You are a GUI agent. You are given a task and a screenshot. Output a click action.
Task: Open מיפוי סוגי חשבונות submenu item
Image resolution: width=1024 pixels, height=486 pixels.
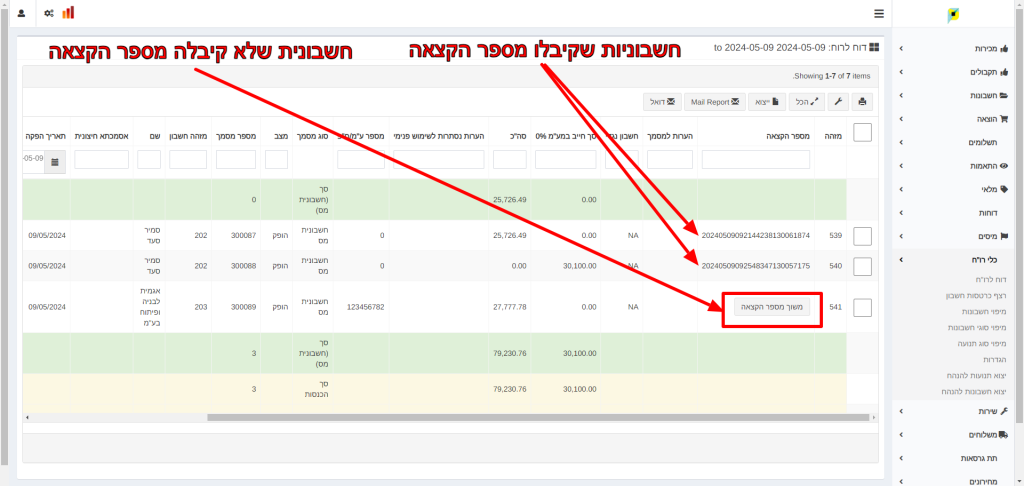pyautogui.click(x=978, y=327)
